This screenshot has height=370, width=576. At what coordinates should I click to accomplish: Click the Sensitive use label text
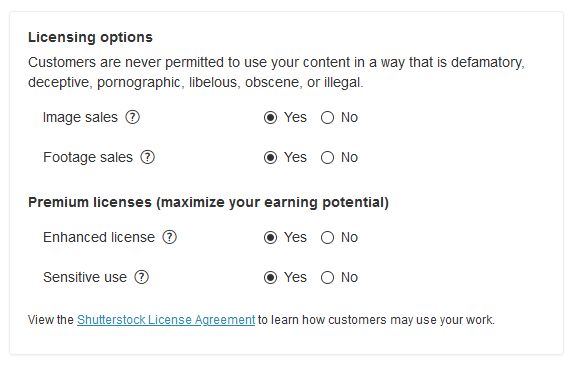pos(85,277)
